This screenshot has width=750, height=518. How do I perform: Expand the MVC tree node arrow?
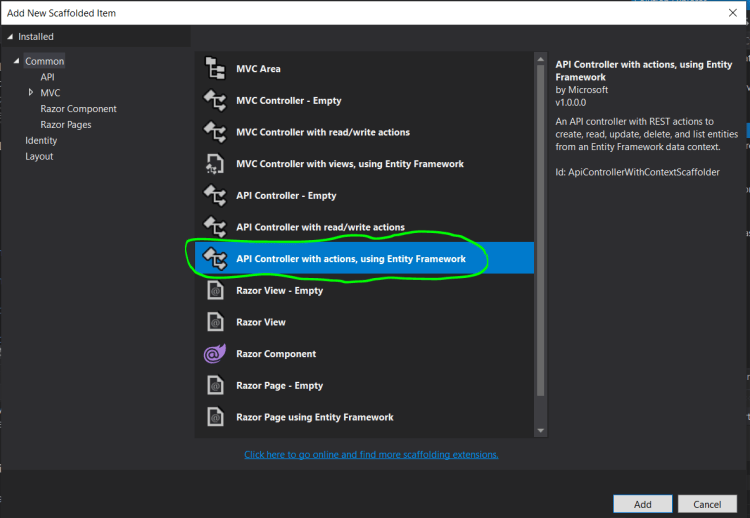31,92
